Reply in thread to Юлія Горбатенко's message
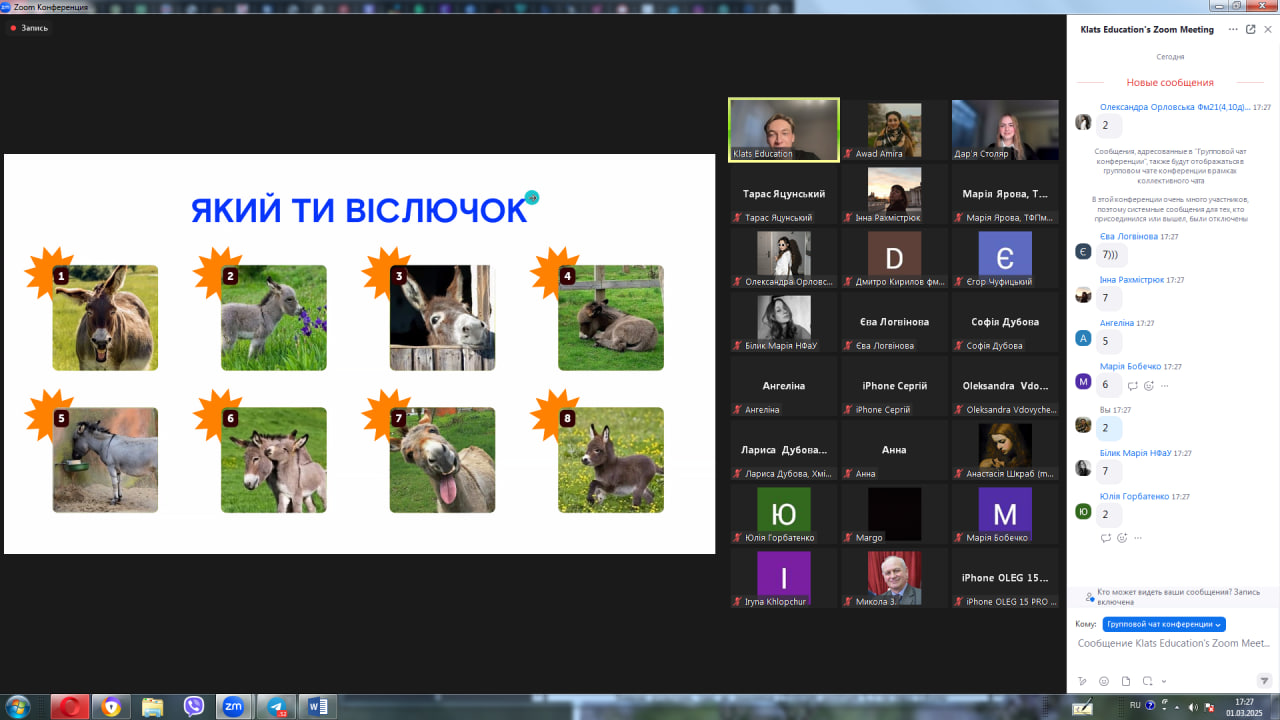1280x720 pixels. [1105, 538]
